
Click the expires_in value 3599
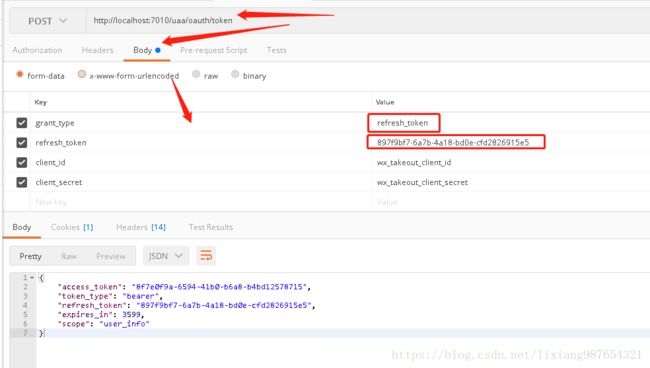point(131,315)
